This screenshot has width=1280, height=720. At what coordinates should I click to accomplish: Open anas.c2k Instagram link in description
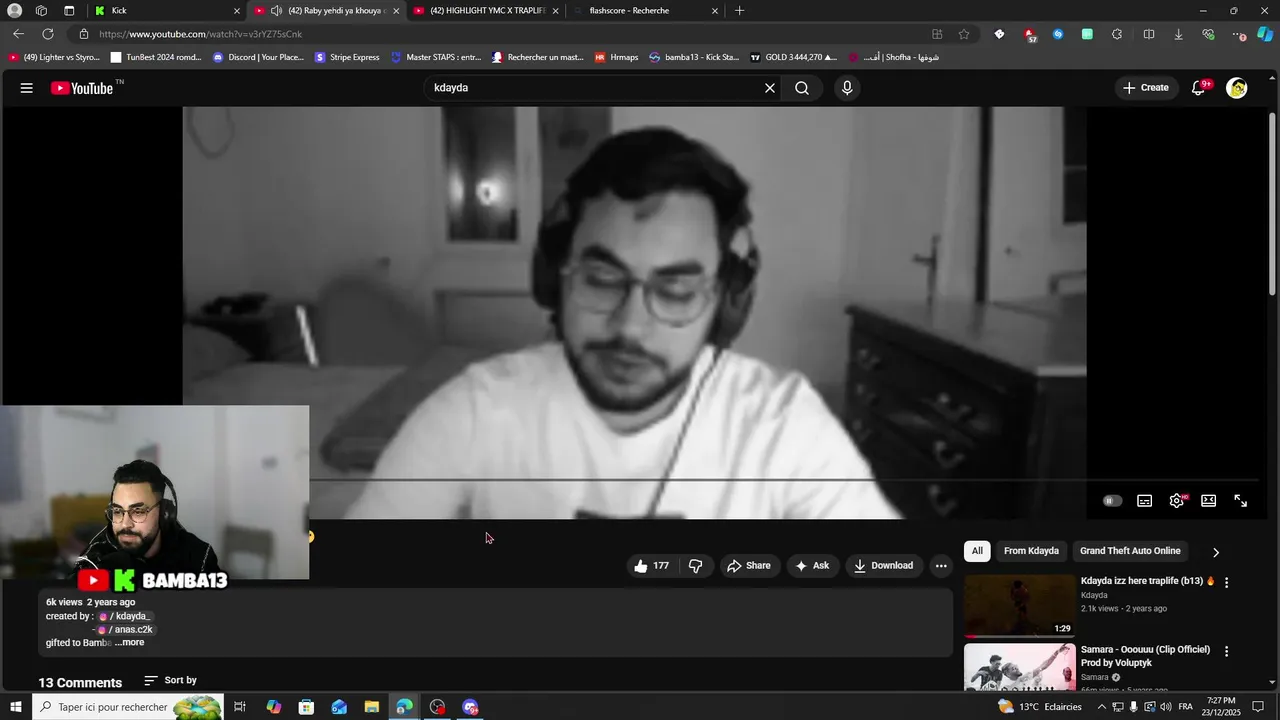point(125,630)
